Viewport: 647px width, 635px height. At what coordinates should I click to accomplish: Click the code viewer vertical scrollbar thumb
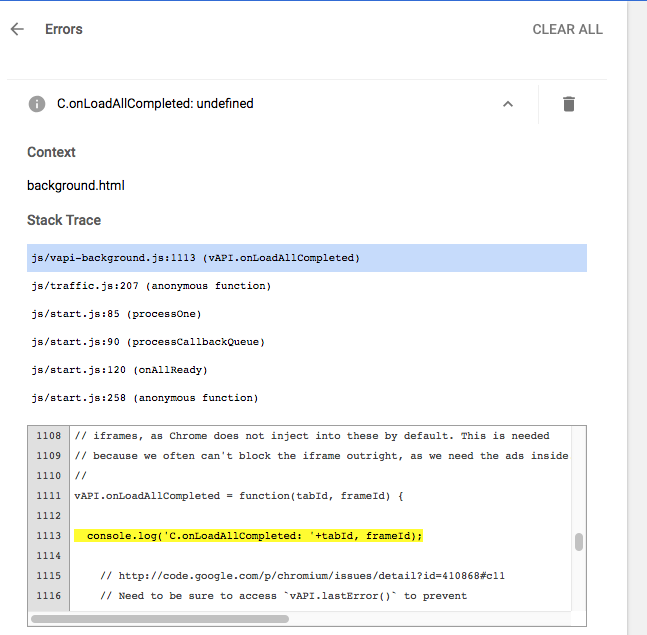coord(579,542)
